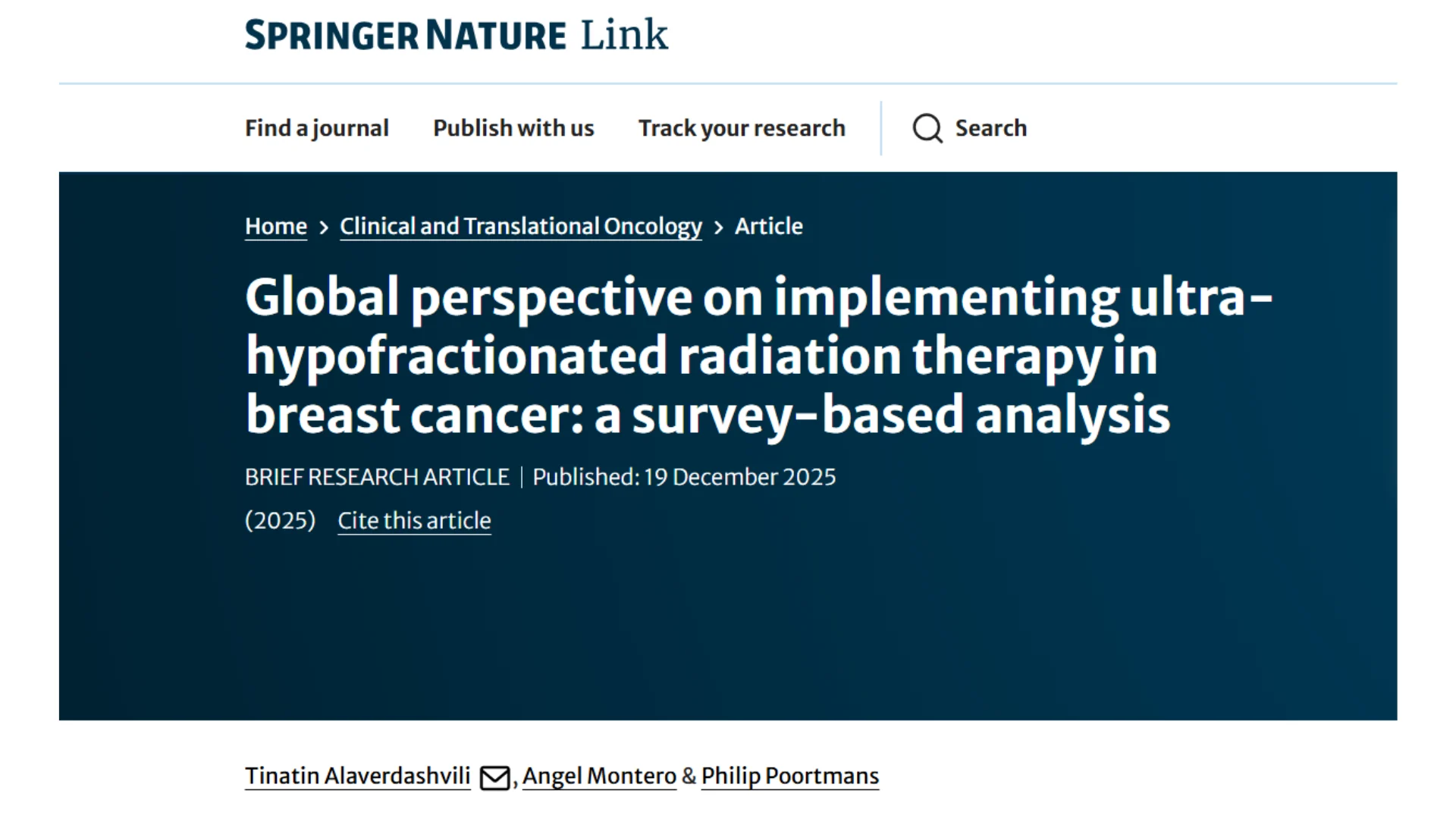
Task: Click the Article breadcrumb text
Action: (x=768, y=226)
